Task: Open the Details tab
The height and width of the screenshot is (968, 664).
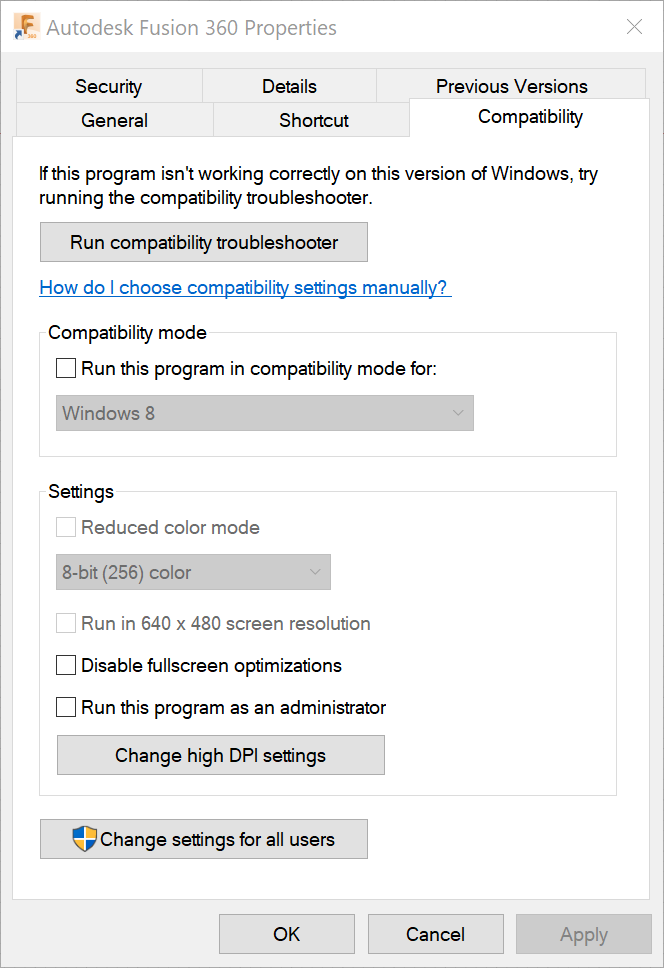Action: pyautogui.click(x=289, y=86)
